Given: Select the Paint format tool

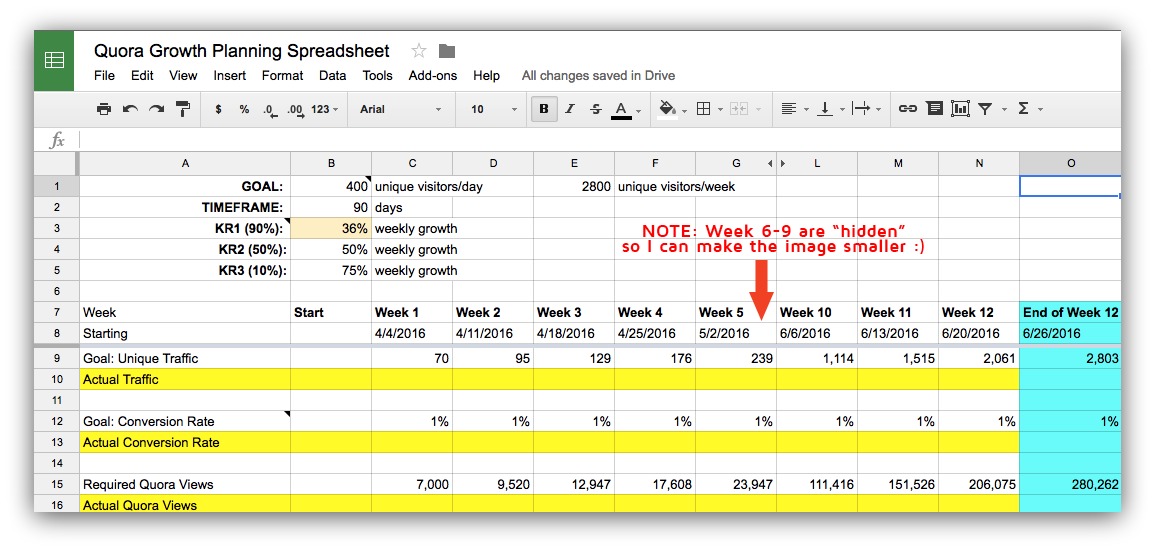Looking at the screenshot, I should click(182, 109).
